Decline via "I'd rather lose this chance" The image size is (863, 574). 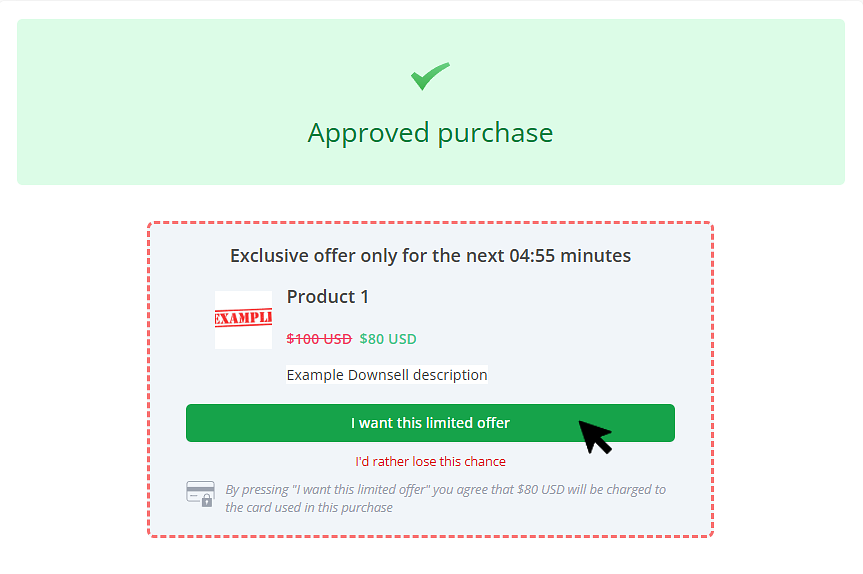tap(430, 462)
